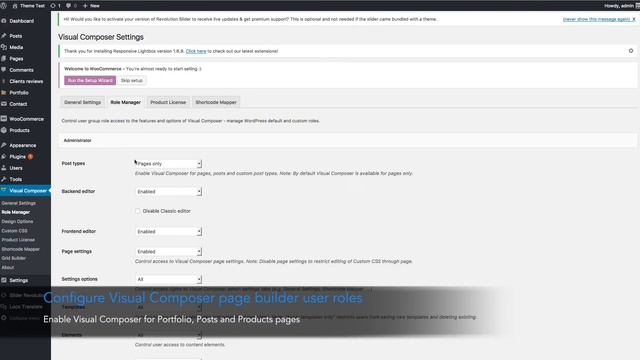Open Settings icon in sidebar
640x360 pixels.
tap(4, 280)
